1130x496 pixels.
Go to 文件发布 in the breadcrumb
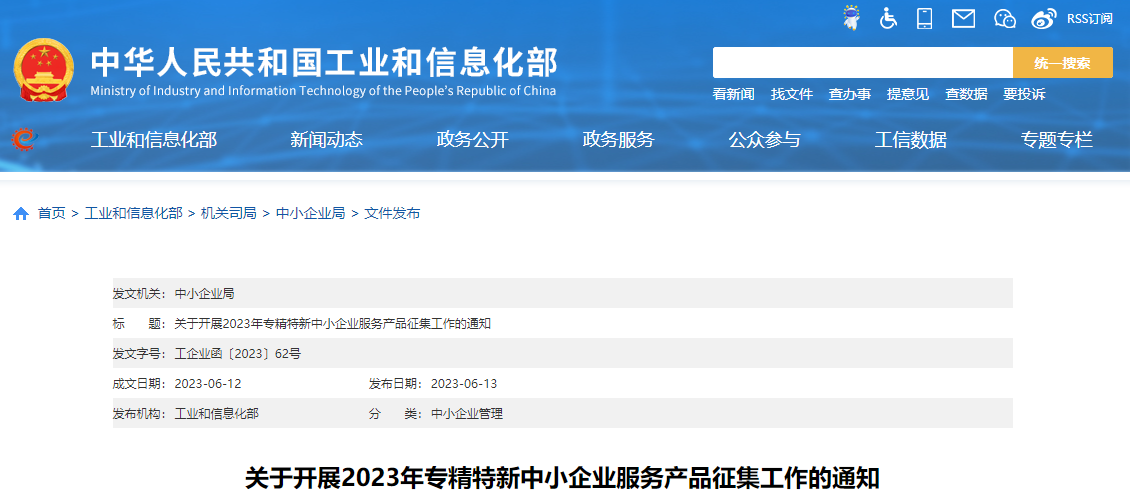pyautogui.click(x=392, y=213)
